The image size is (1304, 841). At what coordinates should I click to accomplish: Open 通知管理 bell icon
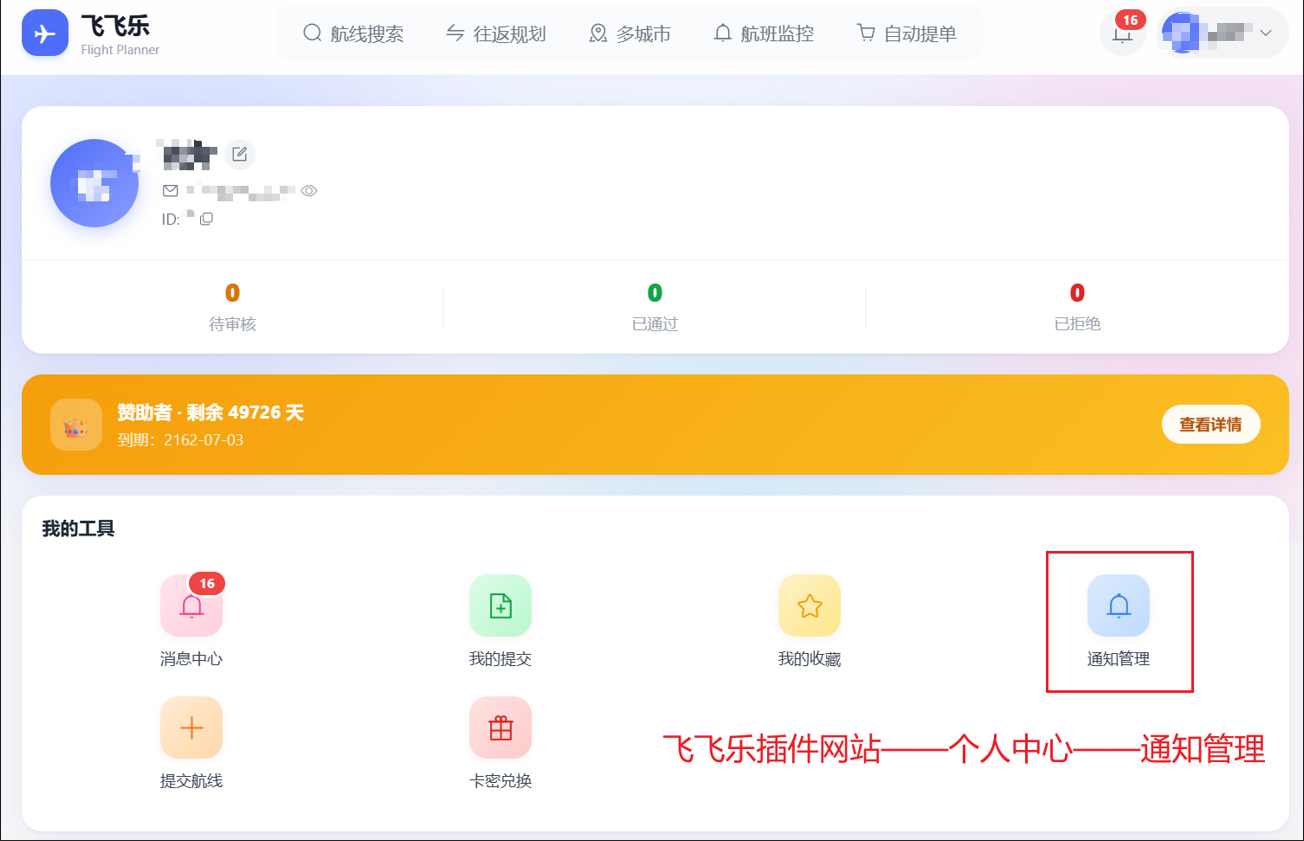tap(1118, 606)
